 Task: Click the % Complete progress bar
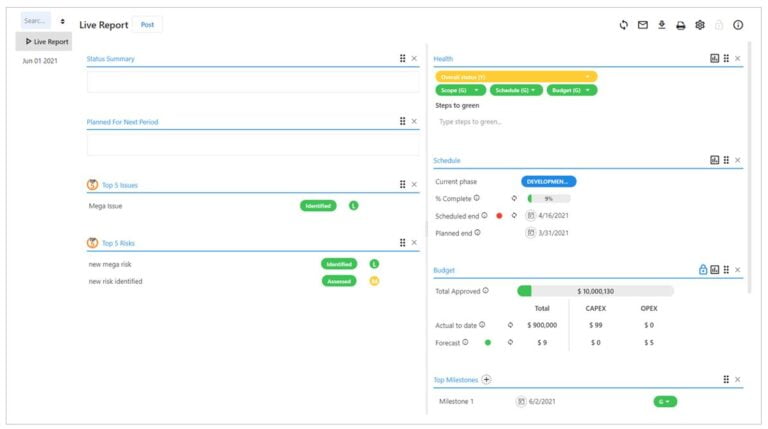(549, 198)
